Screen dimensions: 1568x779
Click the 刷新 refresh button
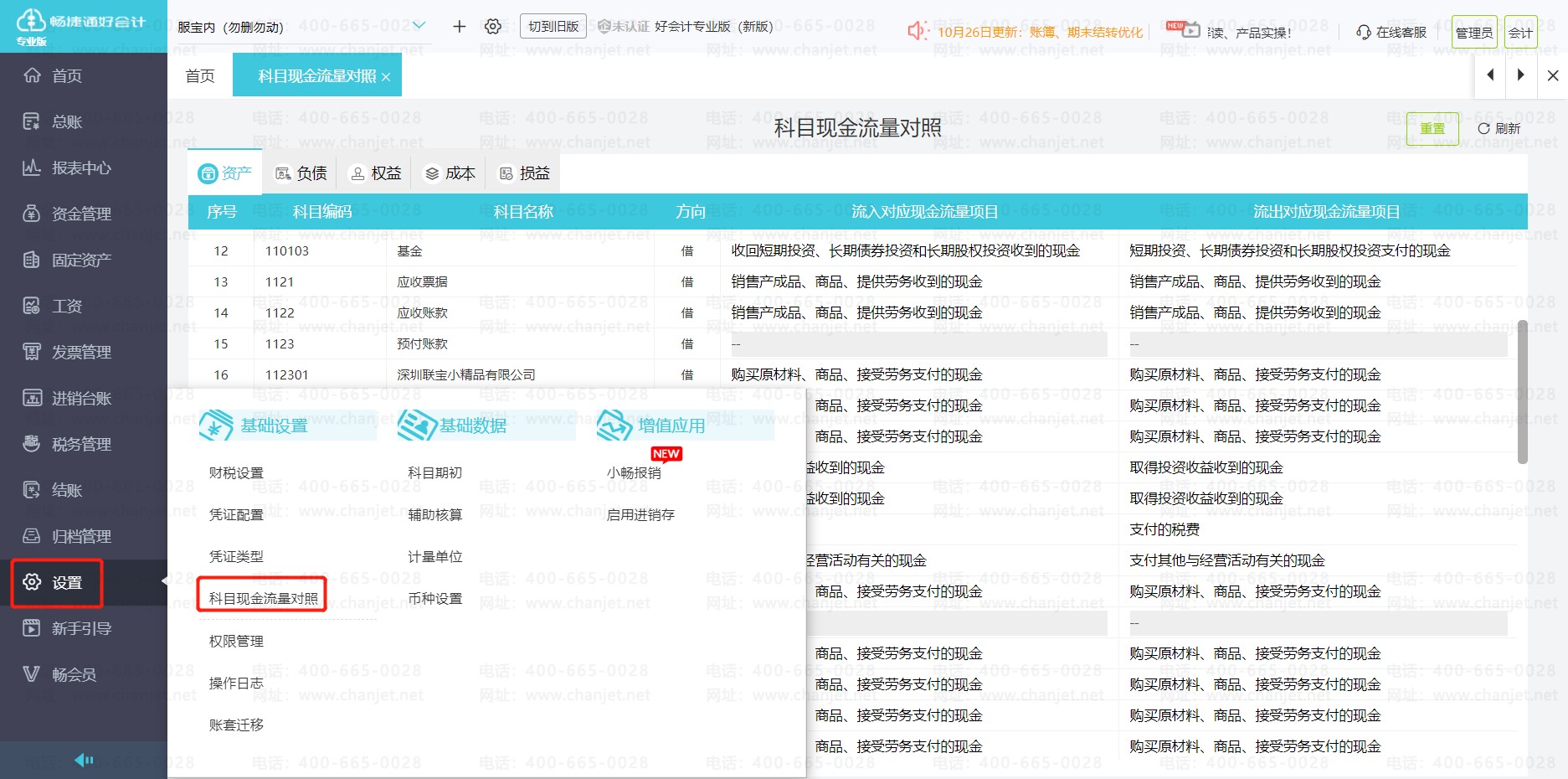pos(1499,128)
